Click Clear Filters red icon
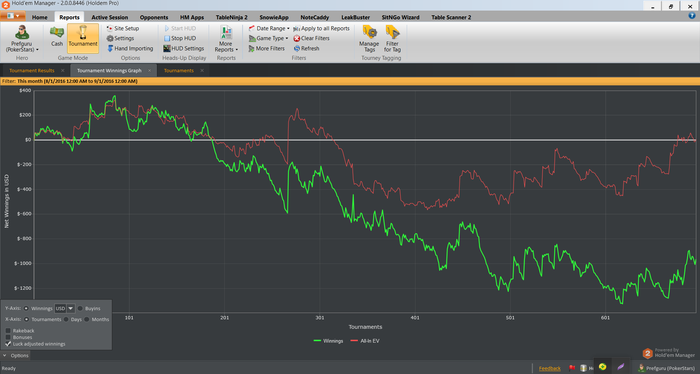This screenshot has height=374, width=700. pos(296,38)
